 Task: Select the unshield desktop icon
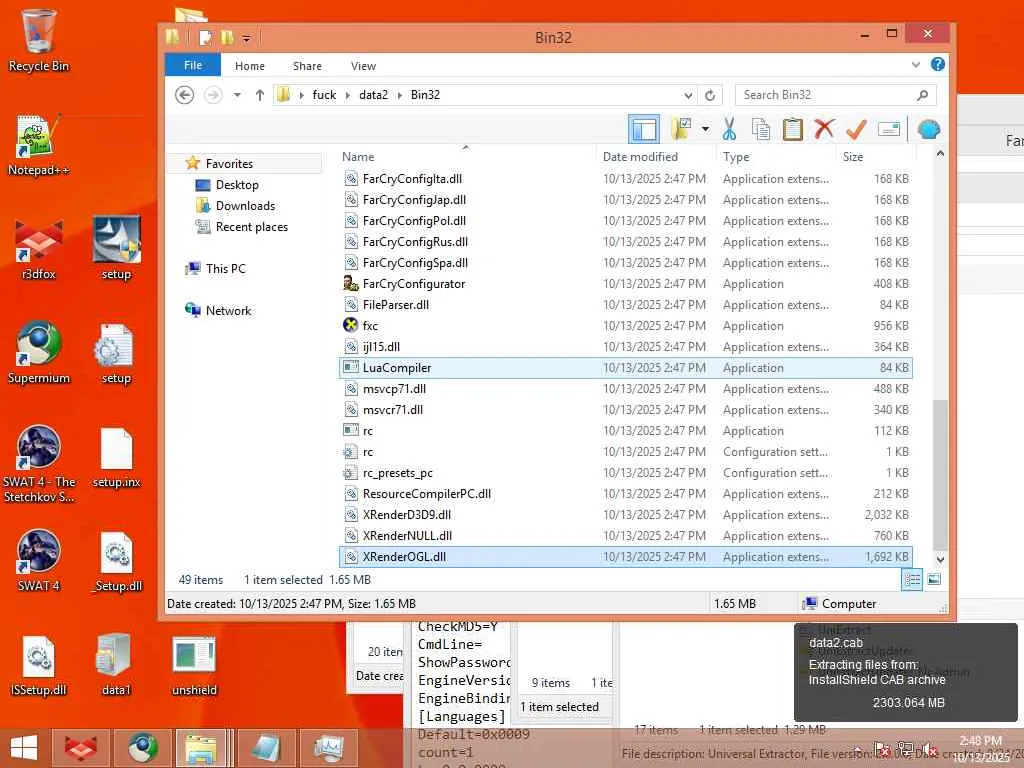point(194,665)
